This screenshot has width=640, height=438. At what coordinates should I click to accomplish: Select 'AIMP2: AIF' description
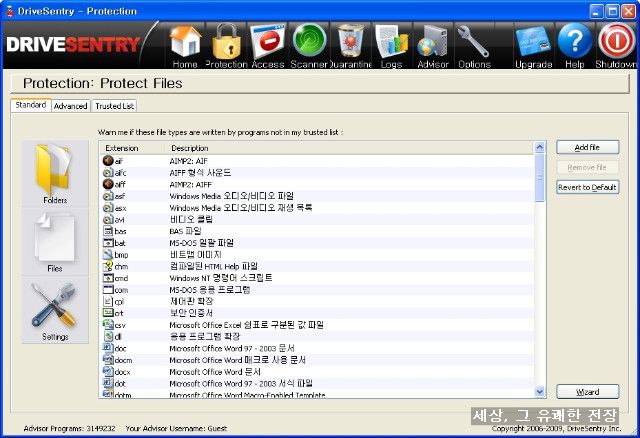[189, 161]
